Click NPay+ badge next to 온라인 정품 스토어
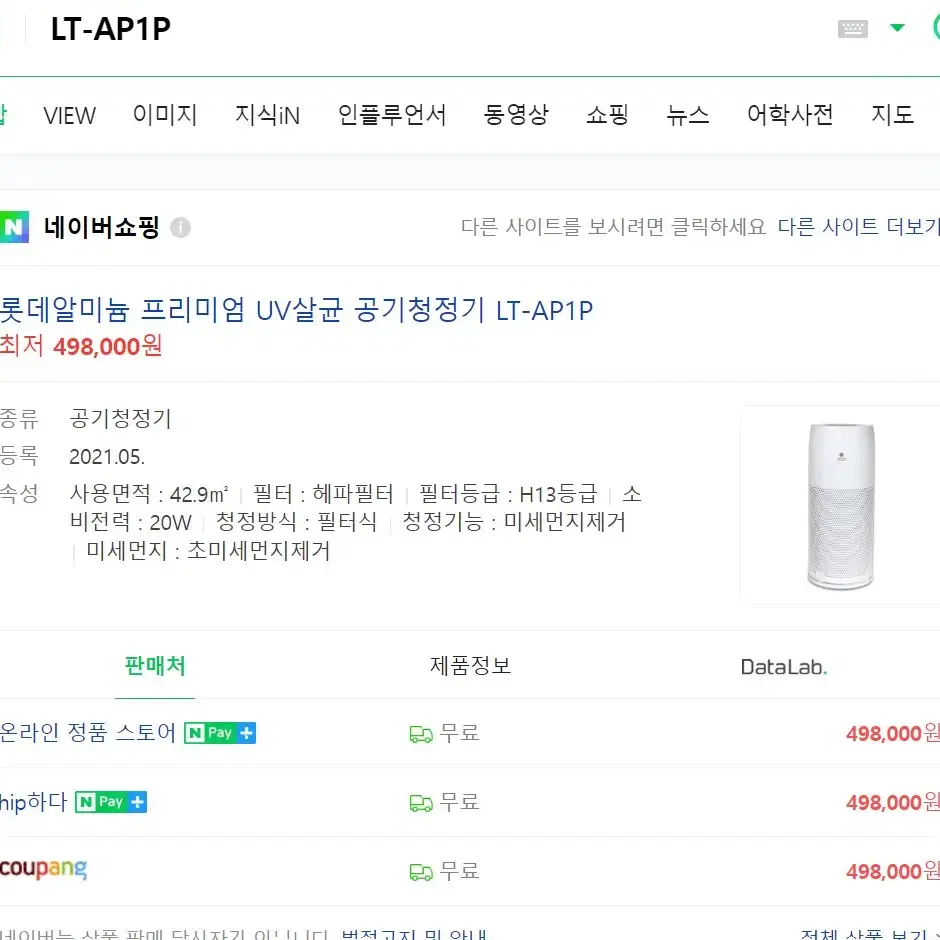Viewport: 940px width, 940px height. point(220,733)
